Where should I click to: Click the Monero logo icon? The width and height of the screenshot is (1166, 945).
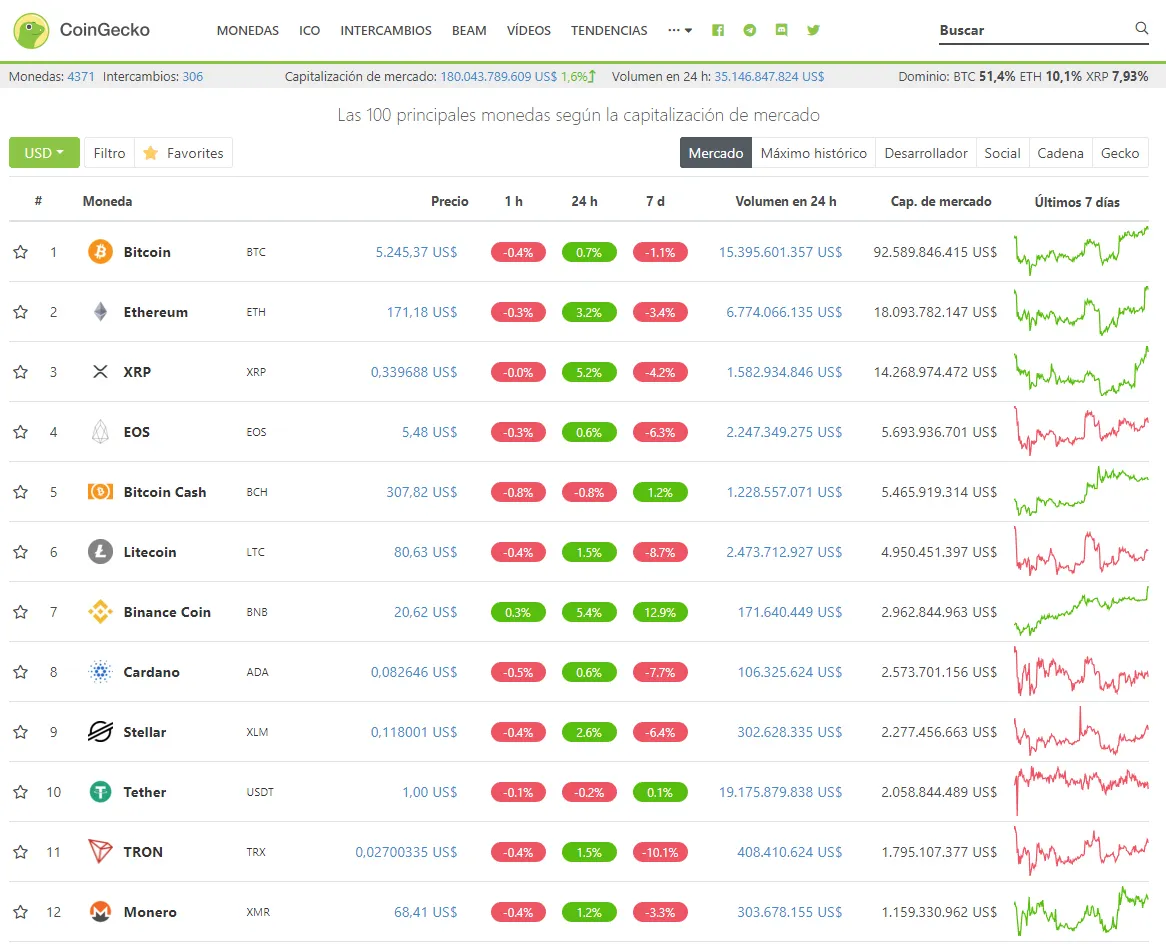pyautogui.click(x=100, y=912)
